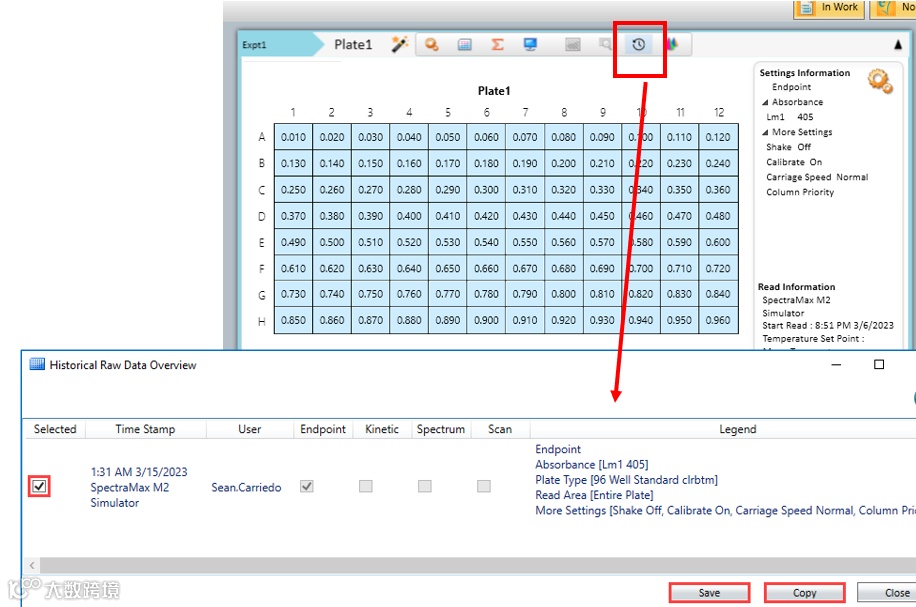Click the Carriage Speed Normal setting
The image size is (916, 607).
817,177
